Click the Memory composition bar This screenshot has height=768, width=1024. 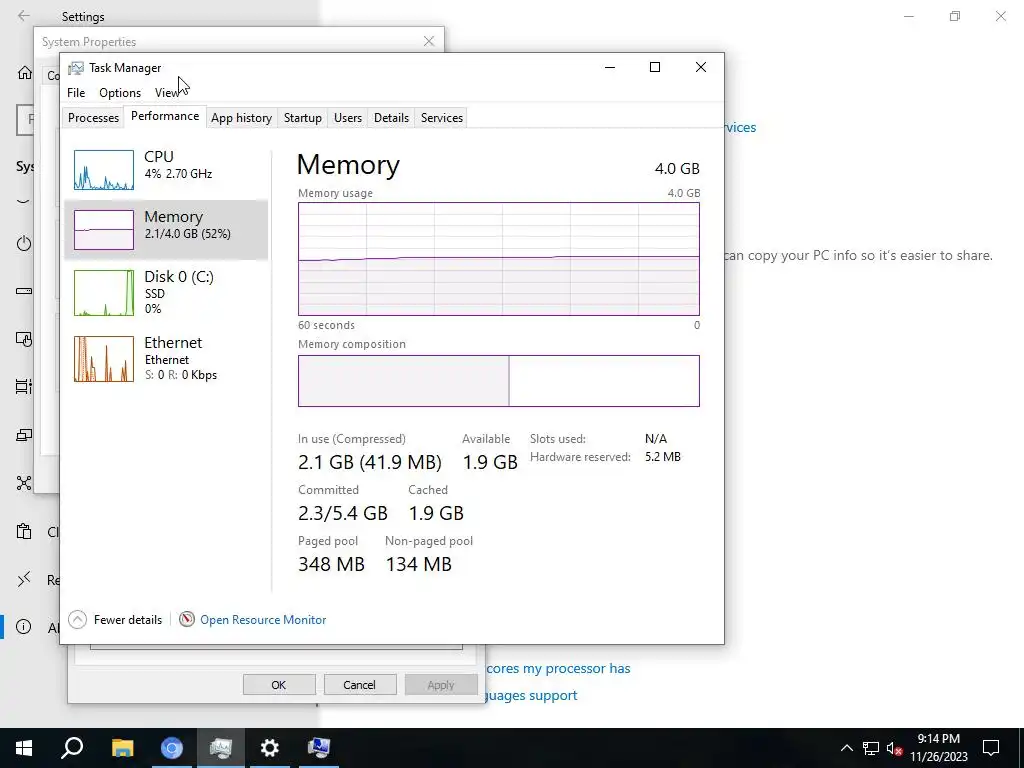[x=499, y=381]
